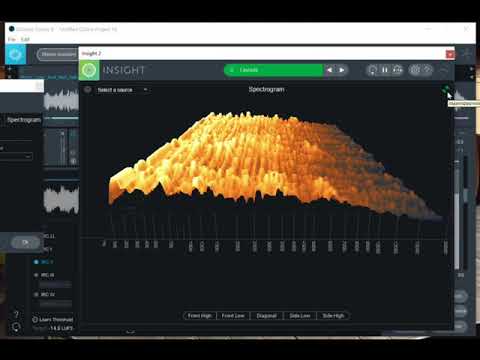Click the Spectrogram title in Insight
Image resolution: width=480 pixels, height=360 pixels.
click(x=266, y=89)
